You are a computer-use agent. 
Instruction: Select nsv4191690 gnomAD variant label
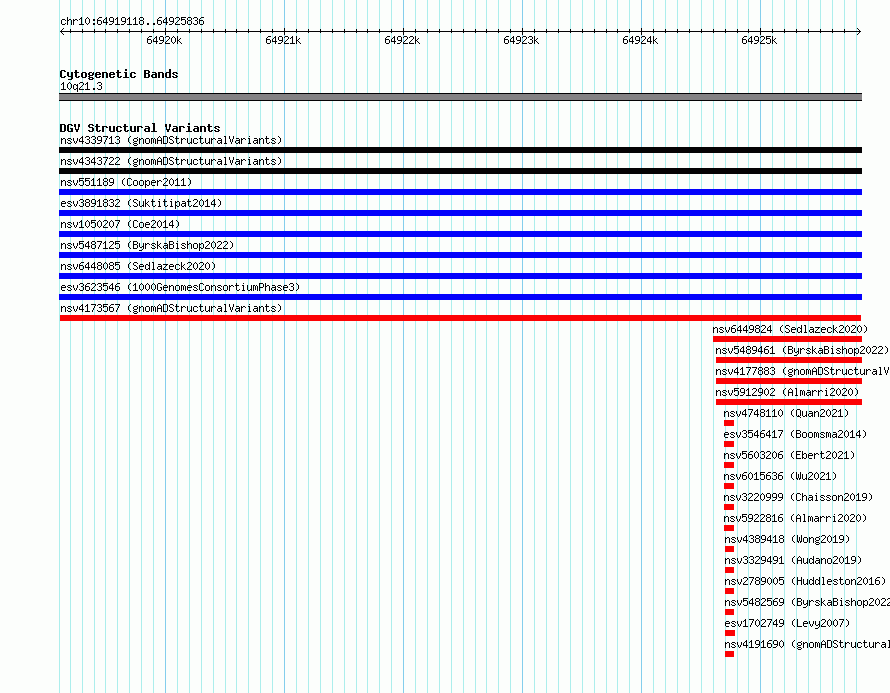[x=807, y=644]
